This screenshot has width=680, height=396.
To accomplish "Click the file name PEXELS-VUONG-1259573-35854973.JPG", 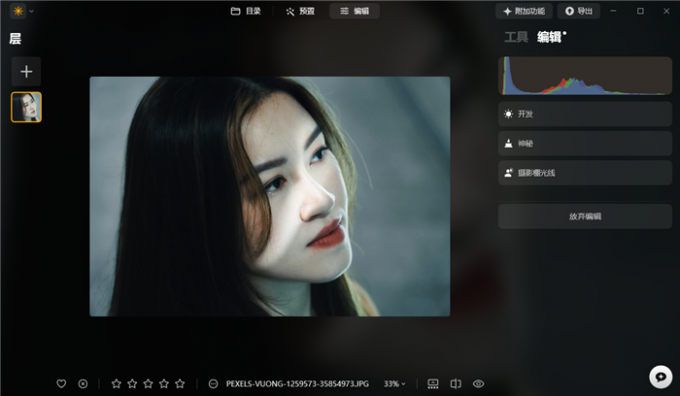I will [297, 384].
